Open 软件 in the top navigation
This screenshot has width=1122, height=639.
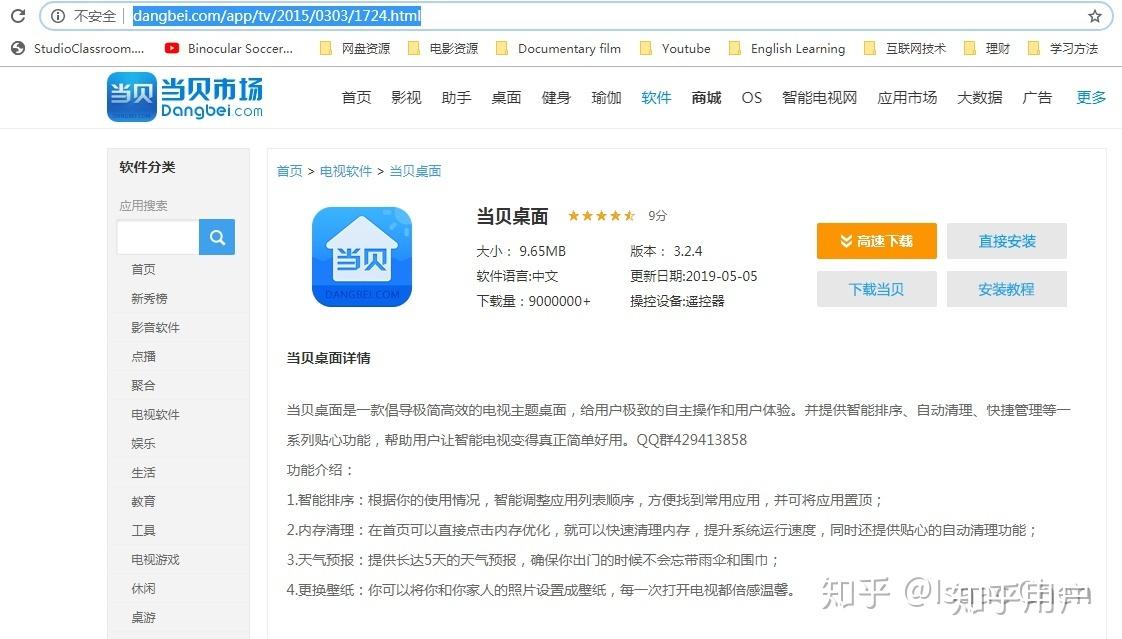(x=656, y=97)
